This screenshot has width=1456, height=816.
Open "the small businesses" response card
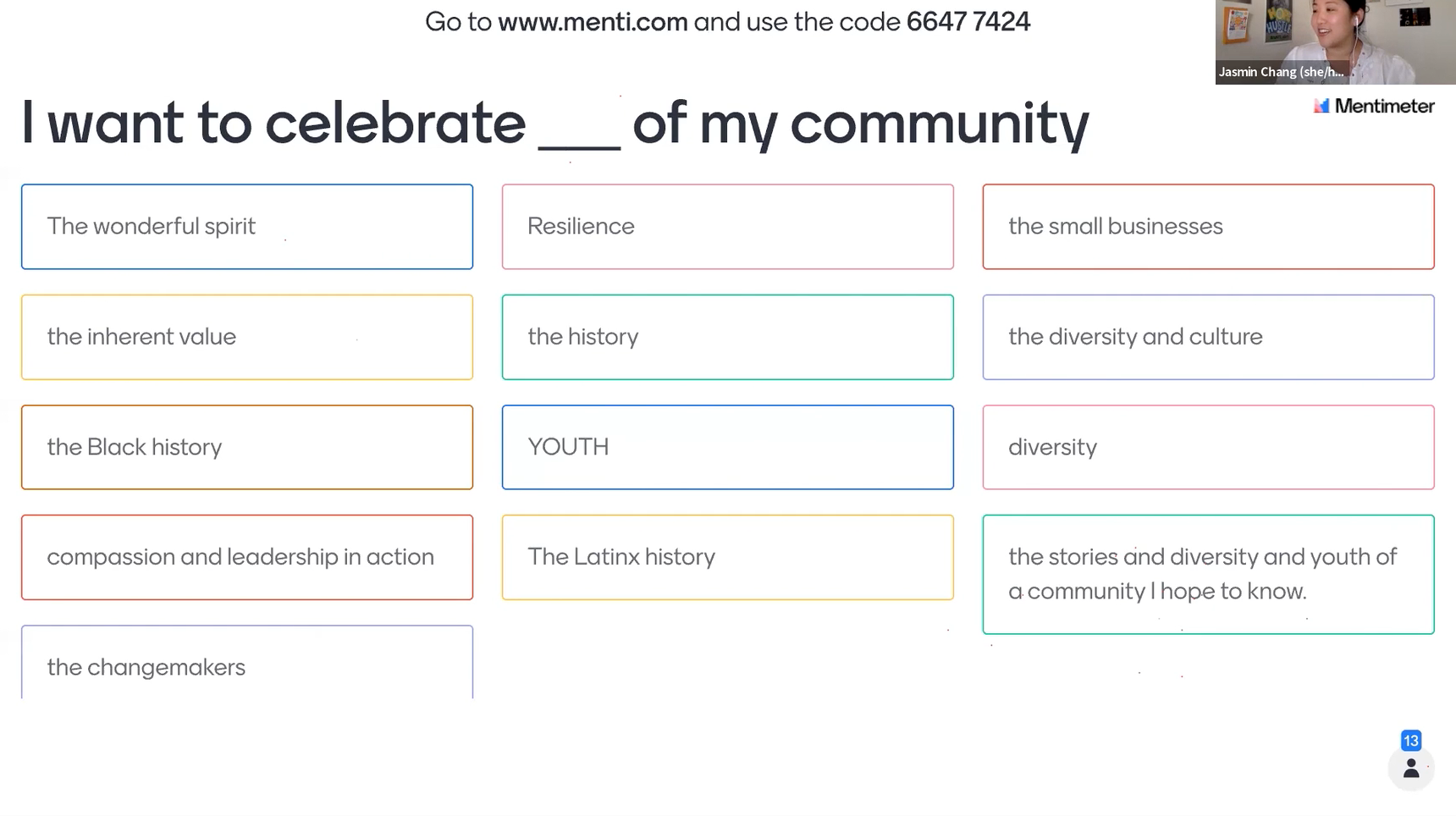point(1208,227)
